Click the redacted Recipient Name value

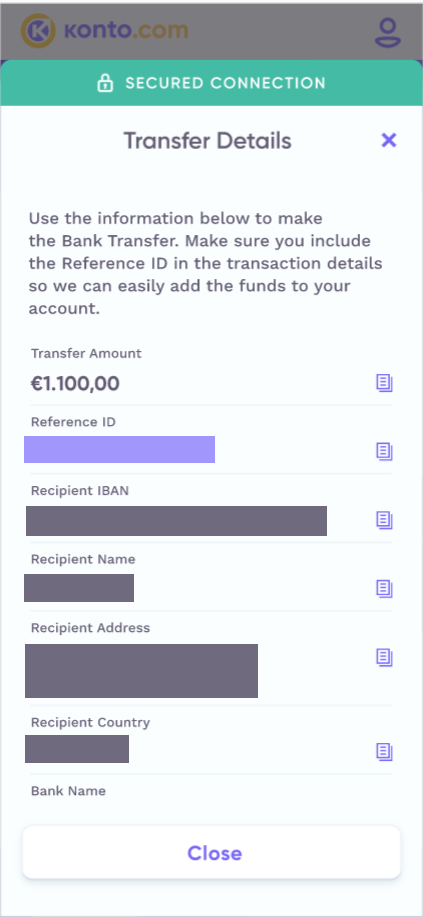pos(79,588)
